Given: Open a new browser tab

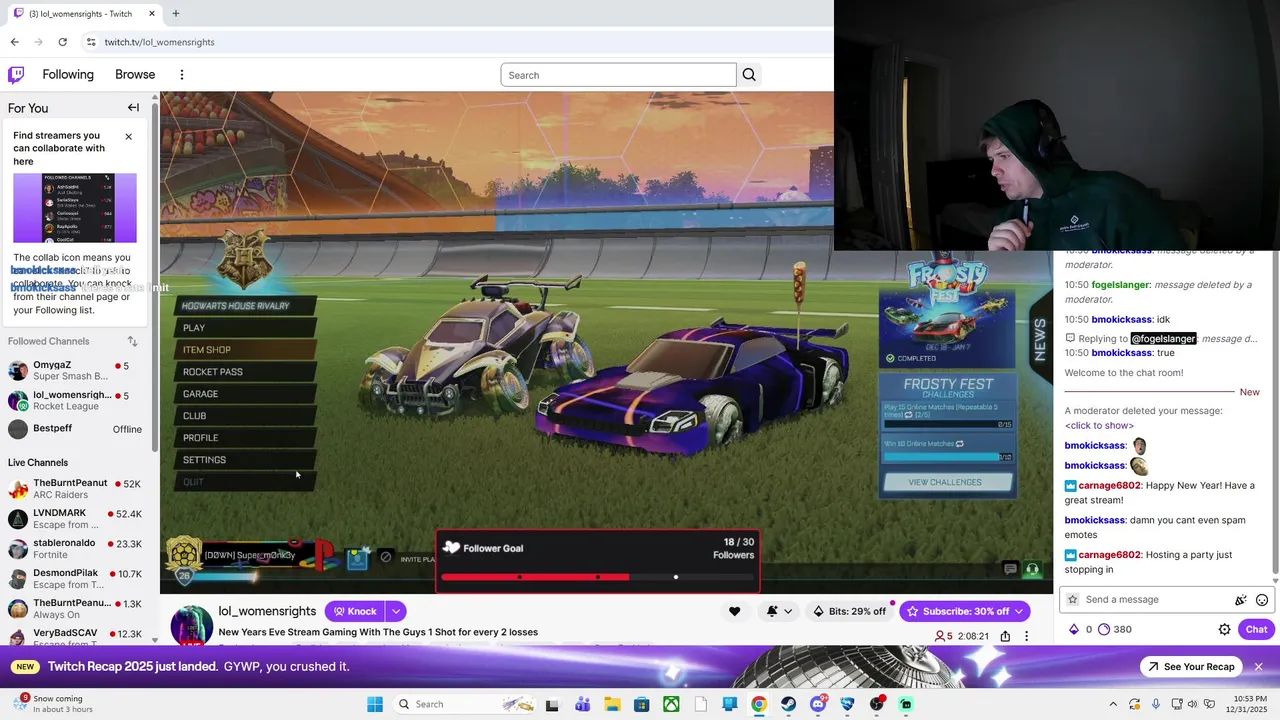Looking at the screenshot, I should tap(176, 14).
